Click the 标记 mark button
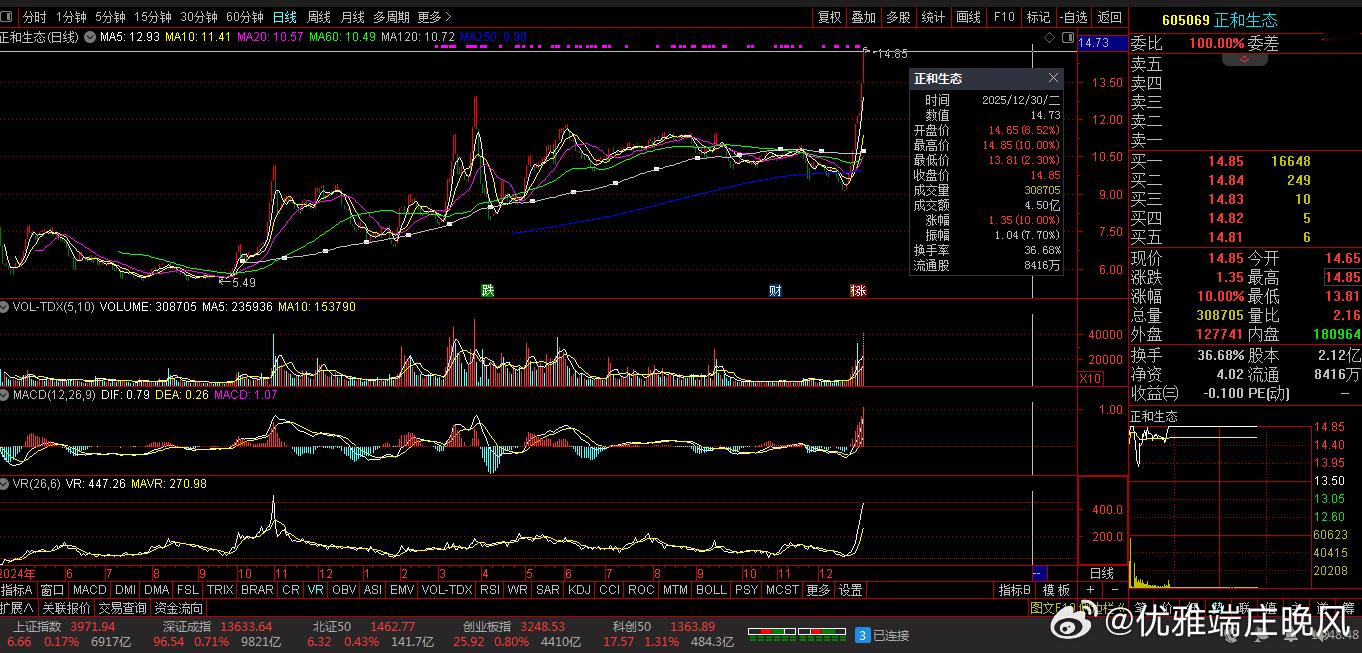The height and width of the screenshot is (653, 1362). [x=1038, y=17]
